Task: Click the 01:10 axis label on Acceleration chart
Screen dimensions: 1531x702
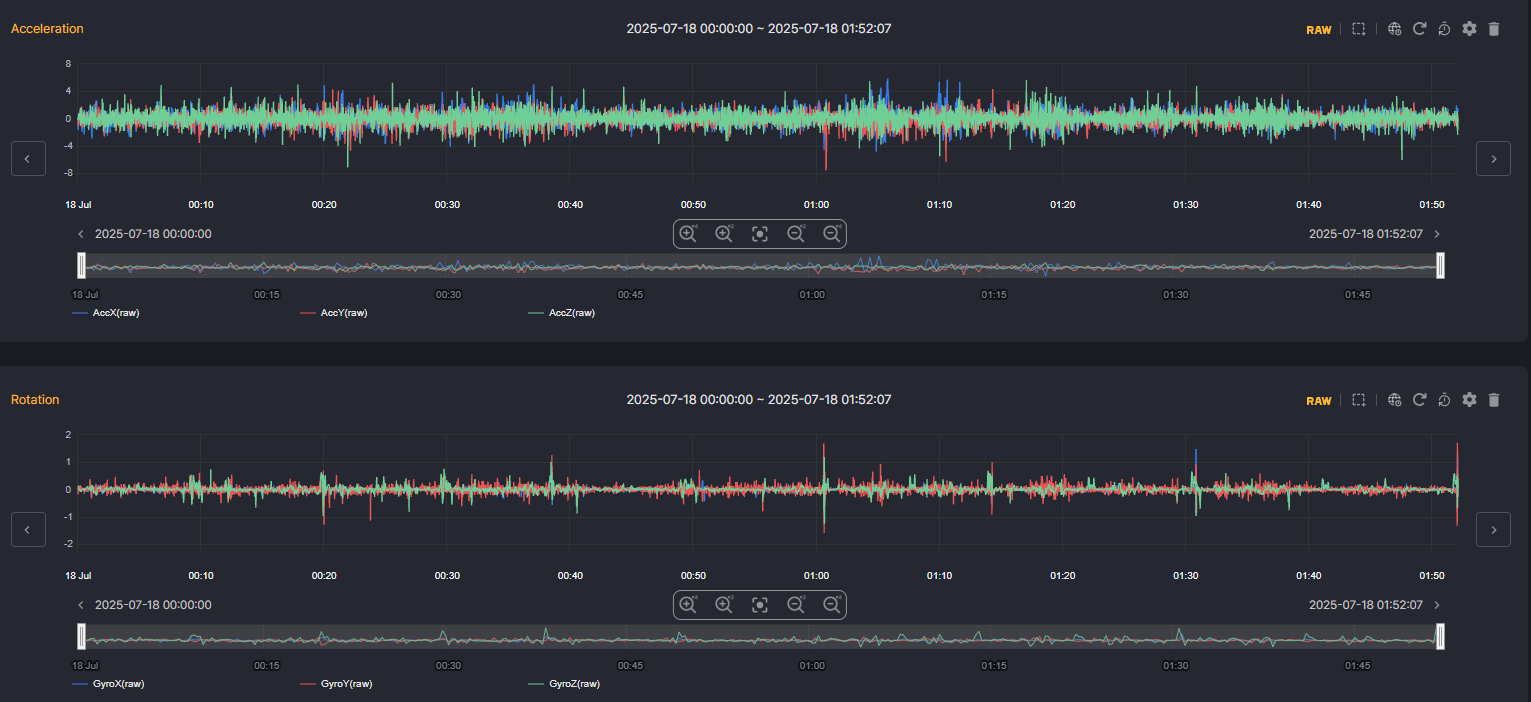Action: (x=939, y=204)
